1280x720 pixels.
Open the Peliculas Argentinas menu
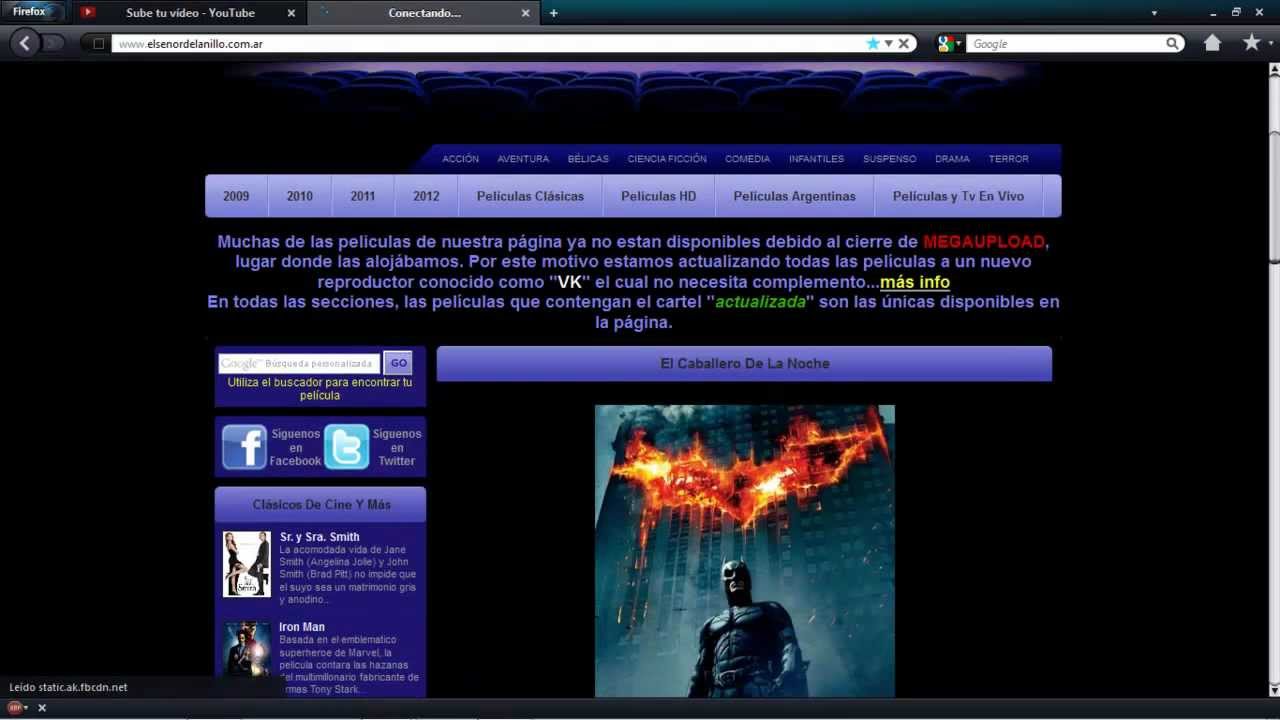point(795,196)
